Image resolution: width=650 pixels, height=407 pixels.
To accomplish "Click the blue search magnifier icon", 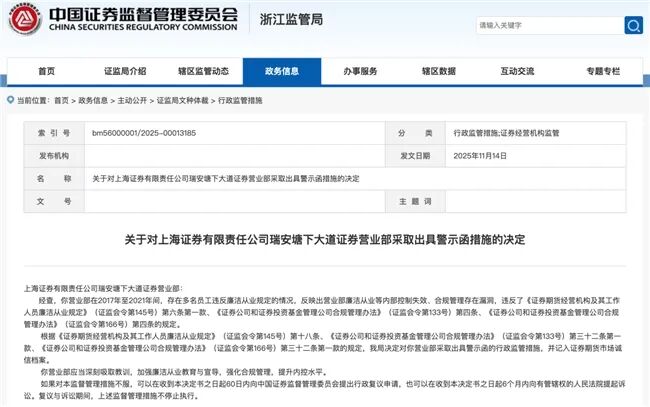I will coord(633,25).
